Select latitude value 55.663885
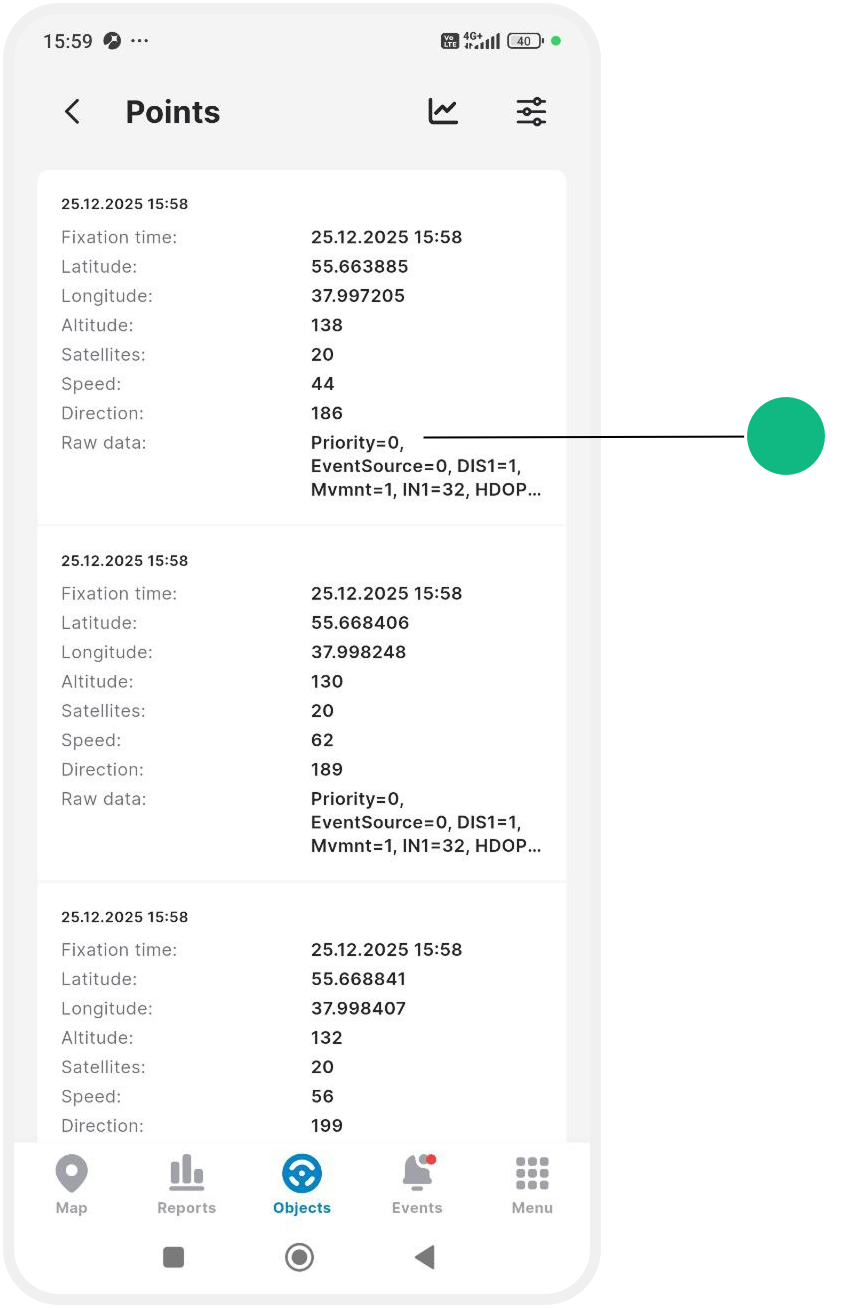This screenshot has width=849, height=1308. (360, 267)
